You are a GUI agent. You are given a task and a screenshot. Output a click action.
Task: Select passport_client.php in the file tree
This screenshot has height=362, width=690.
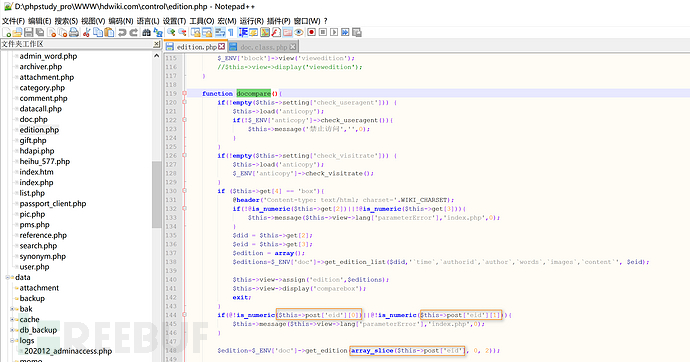point(53,204)
